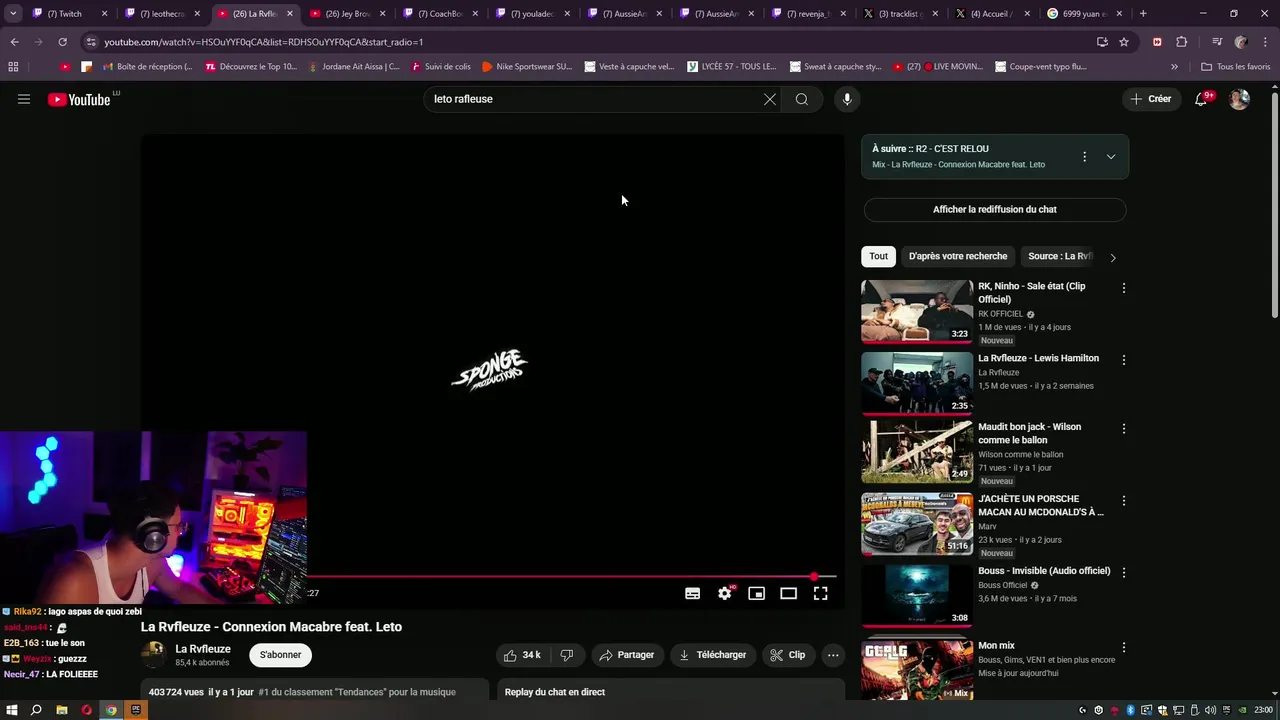Viewport: 1280px width, 720px height.
Task: Switch to the 6999 yuan browser tab
Action: tap(1085, 14)
